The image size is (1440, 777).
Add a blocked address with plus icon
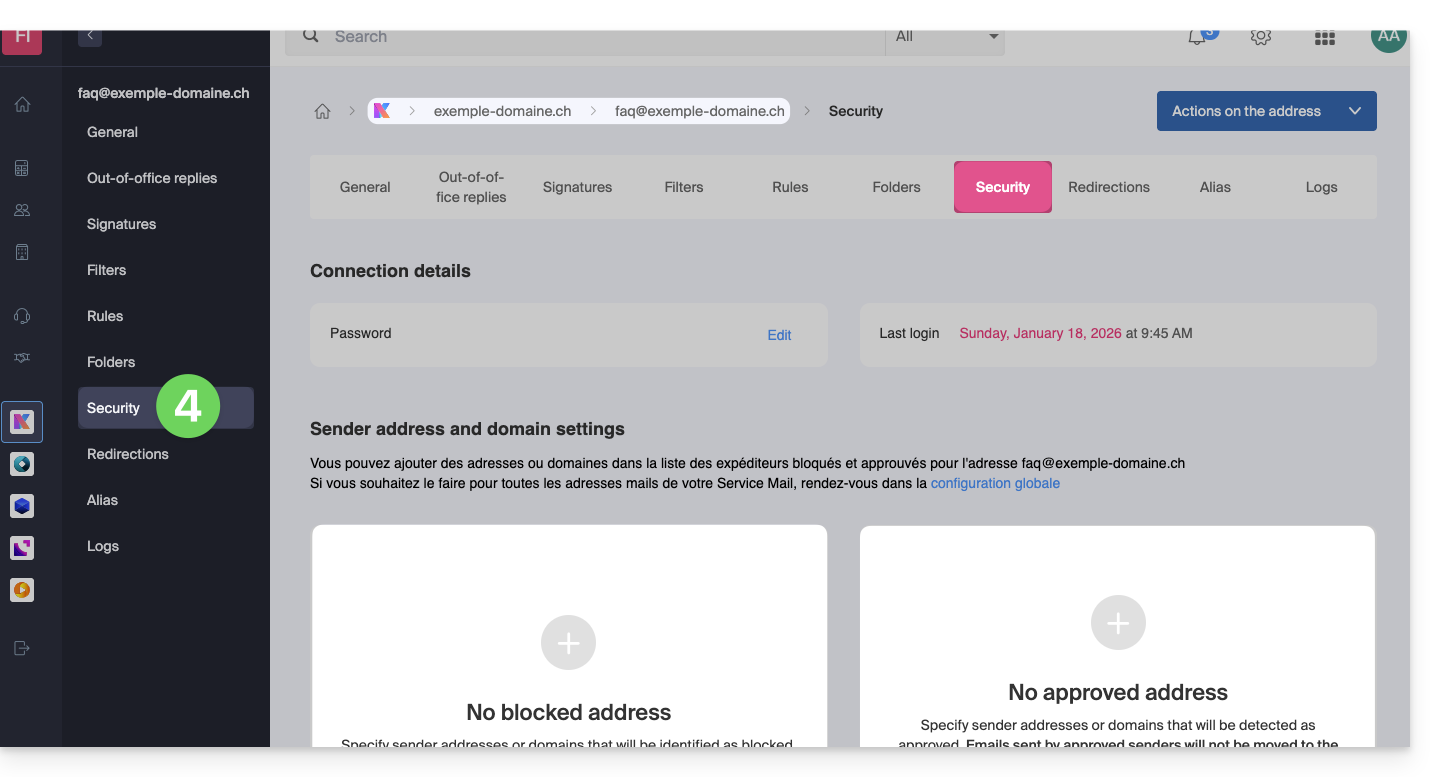pyautogui.click(x=568, y=643)
